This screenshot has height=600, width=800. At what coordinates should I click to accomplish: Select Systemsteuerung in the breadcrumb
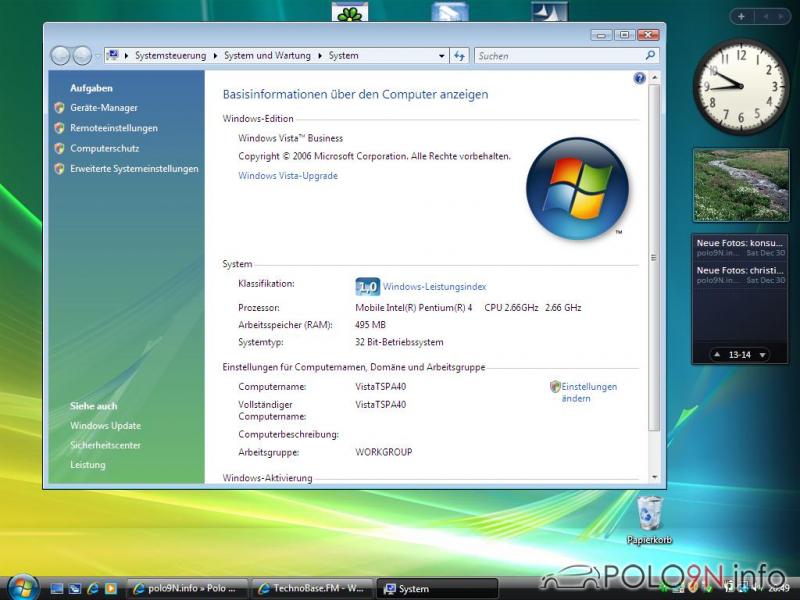pyautogui.click(x=170, y=56)
